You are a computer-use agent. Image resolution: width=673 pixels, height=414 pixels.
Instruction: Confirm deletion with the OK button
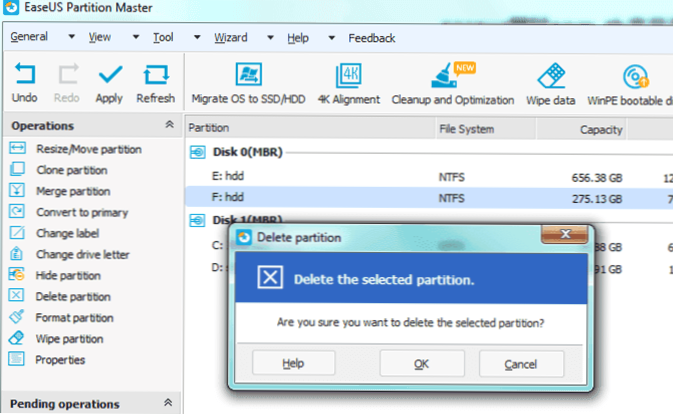(422, 364)
